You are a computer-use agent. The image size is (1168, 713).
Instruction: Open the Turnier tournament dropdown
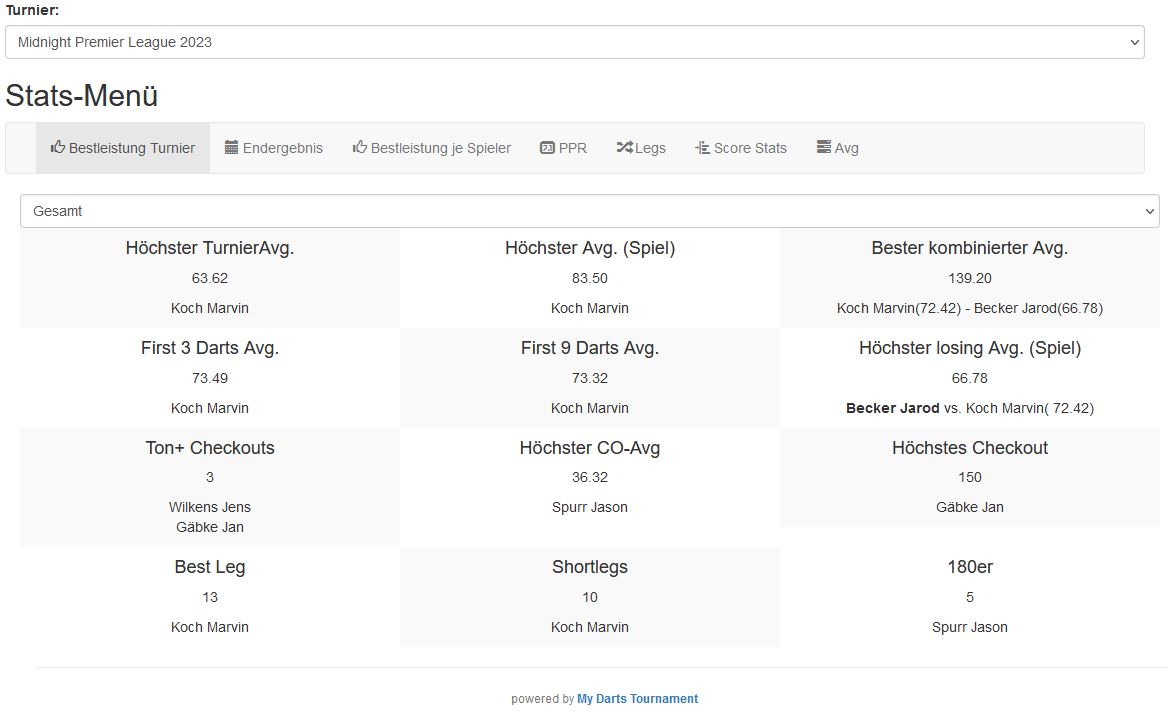click(574, 42)
